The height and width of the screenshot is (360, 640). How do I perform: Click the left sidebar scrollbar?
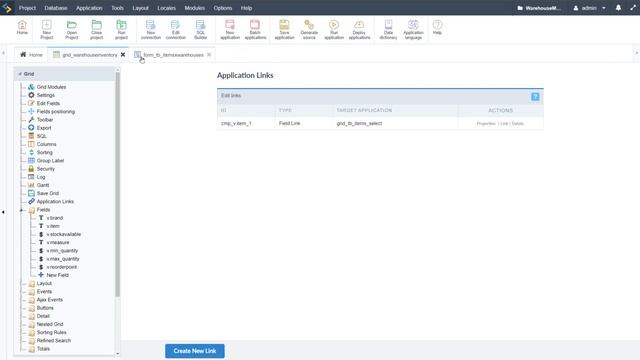pos(118,184)
